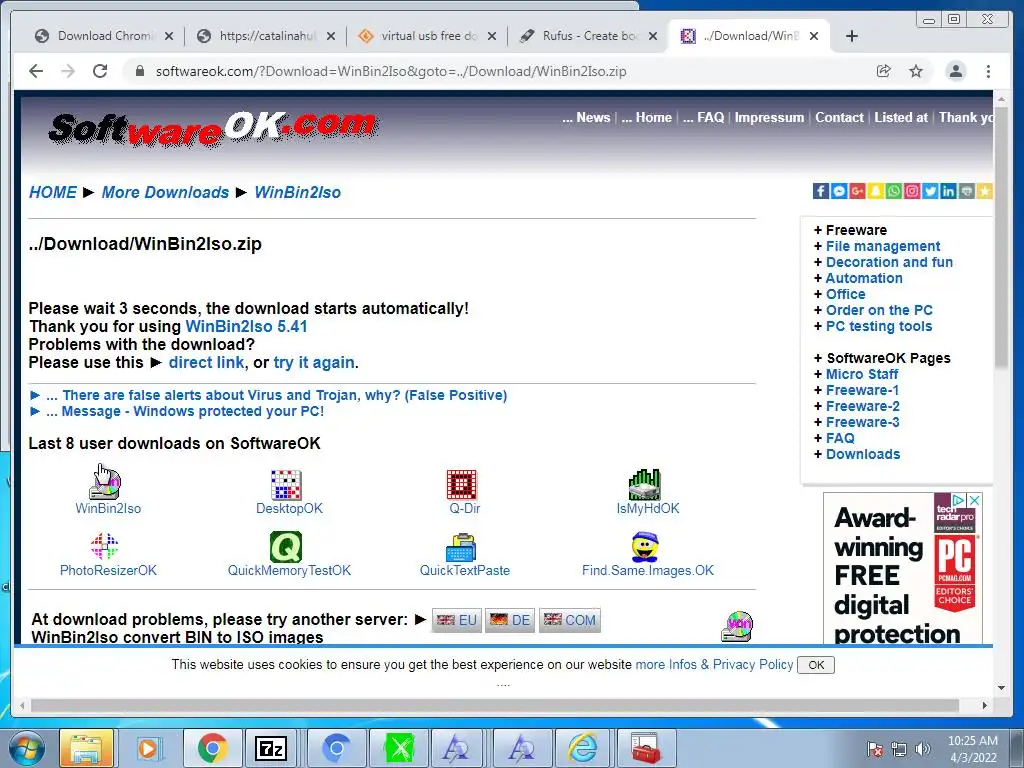Click the LinkedIn share icon
The image size is (1024, 768).
click(x=949, y=191)
